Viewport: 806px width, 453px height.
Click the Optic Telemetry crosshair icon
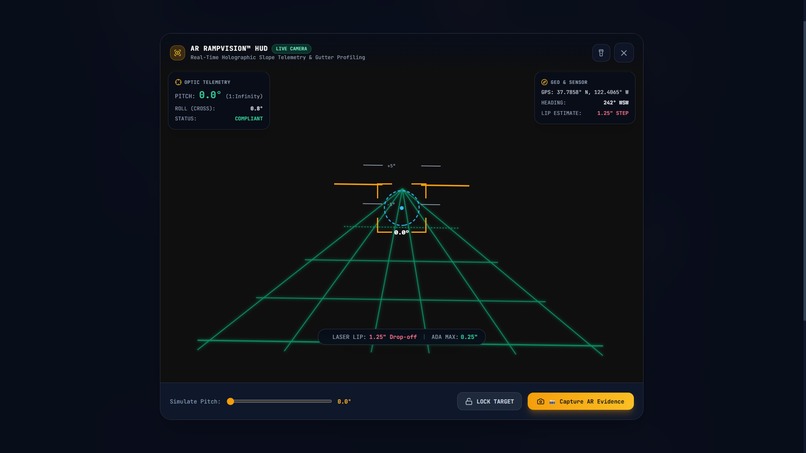178,82
